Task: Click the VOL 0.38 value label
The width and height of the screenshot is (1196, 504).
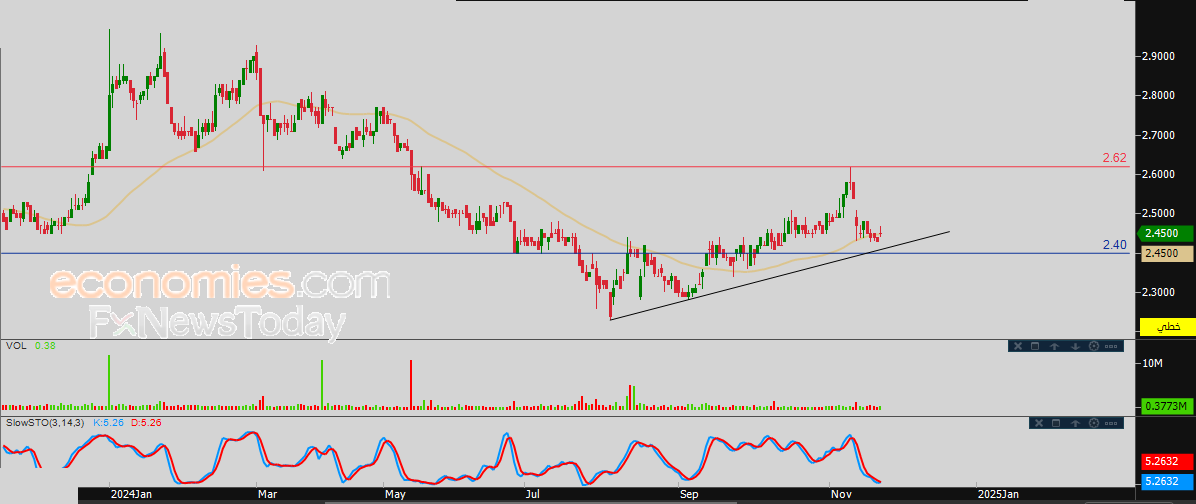Action: coord(45,345)
